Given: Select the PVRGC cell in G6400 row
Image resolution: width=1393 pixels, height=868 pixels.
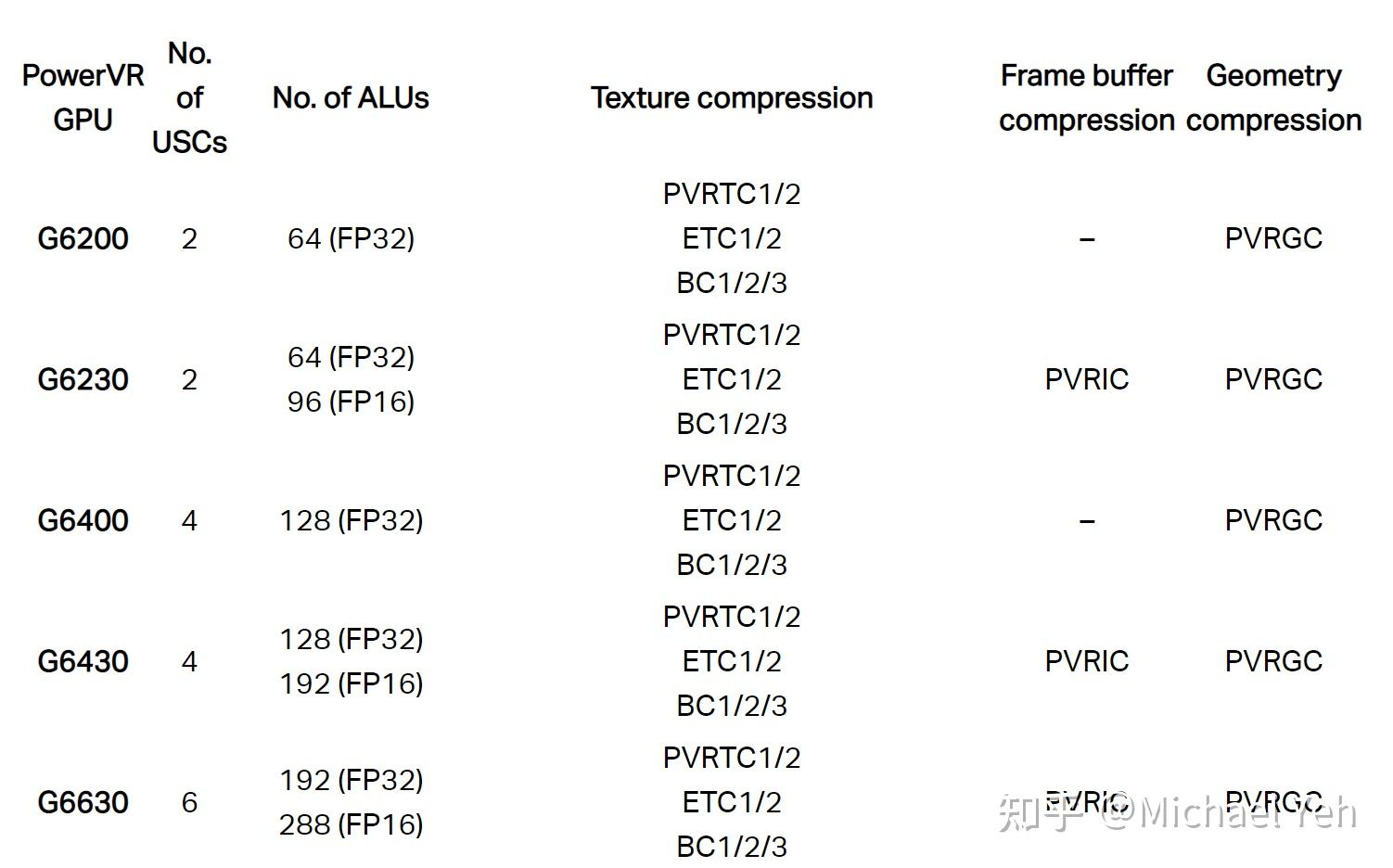Looking at the screenshot, I should [1273, 520].
